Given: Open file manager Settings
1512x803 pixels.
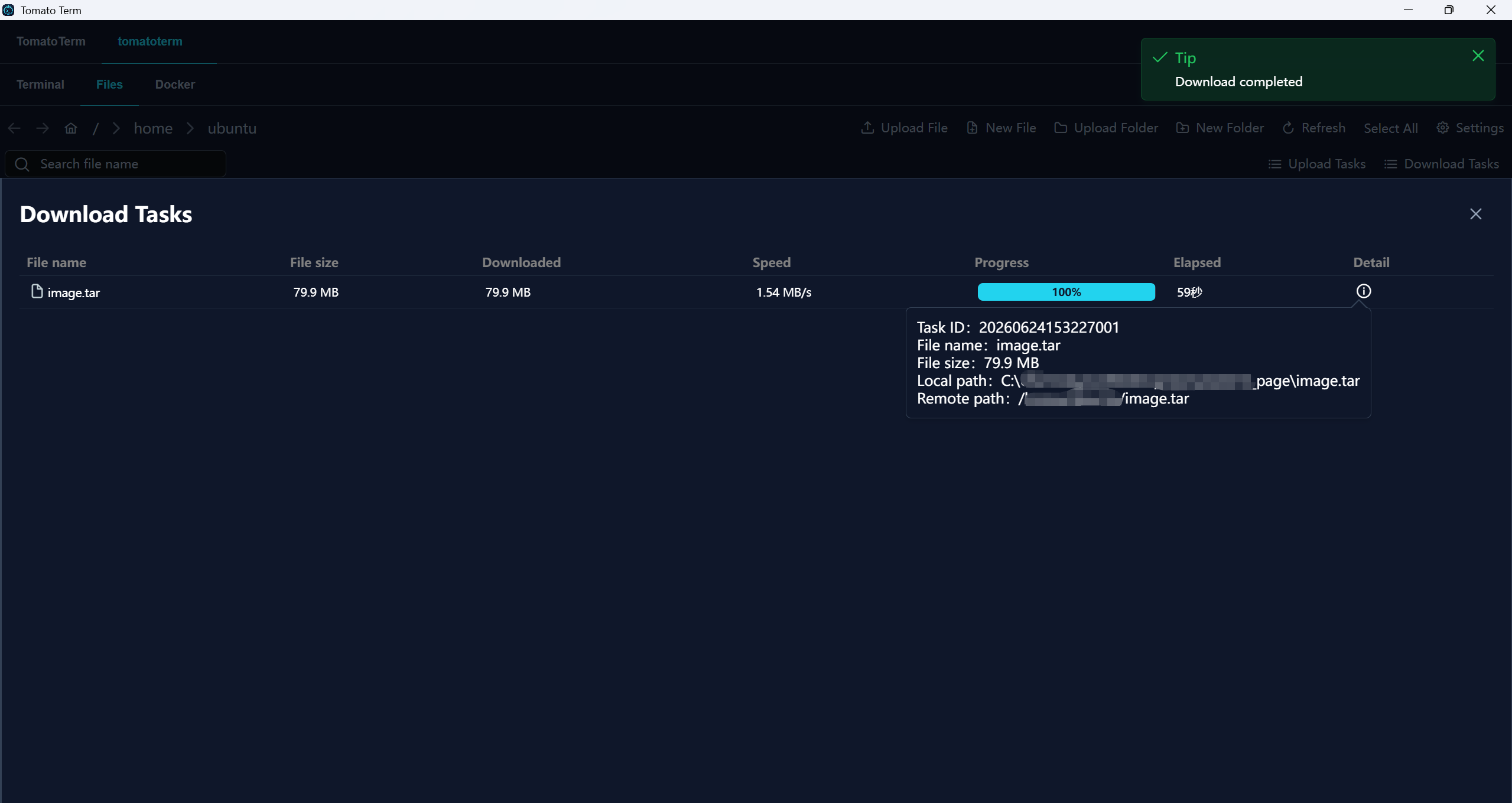Looking at the screenshot, I should pos(1470,128).
